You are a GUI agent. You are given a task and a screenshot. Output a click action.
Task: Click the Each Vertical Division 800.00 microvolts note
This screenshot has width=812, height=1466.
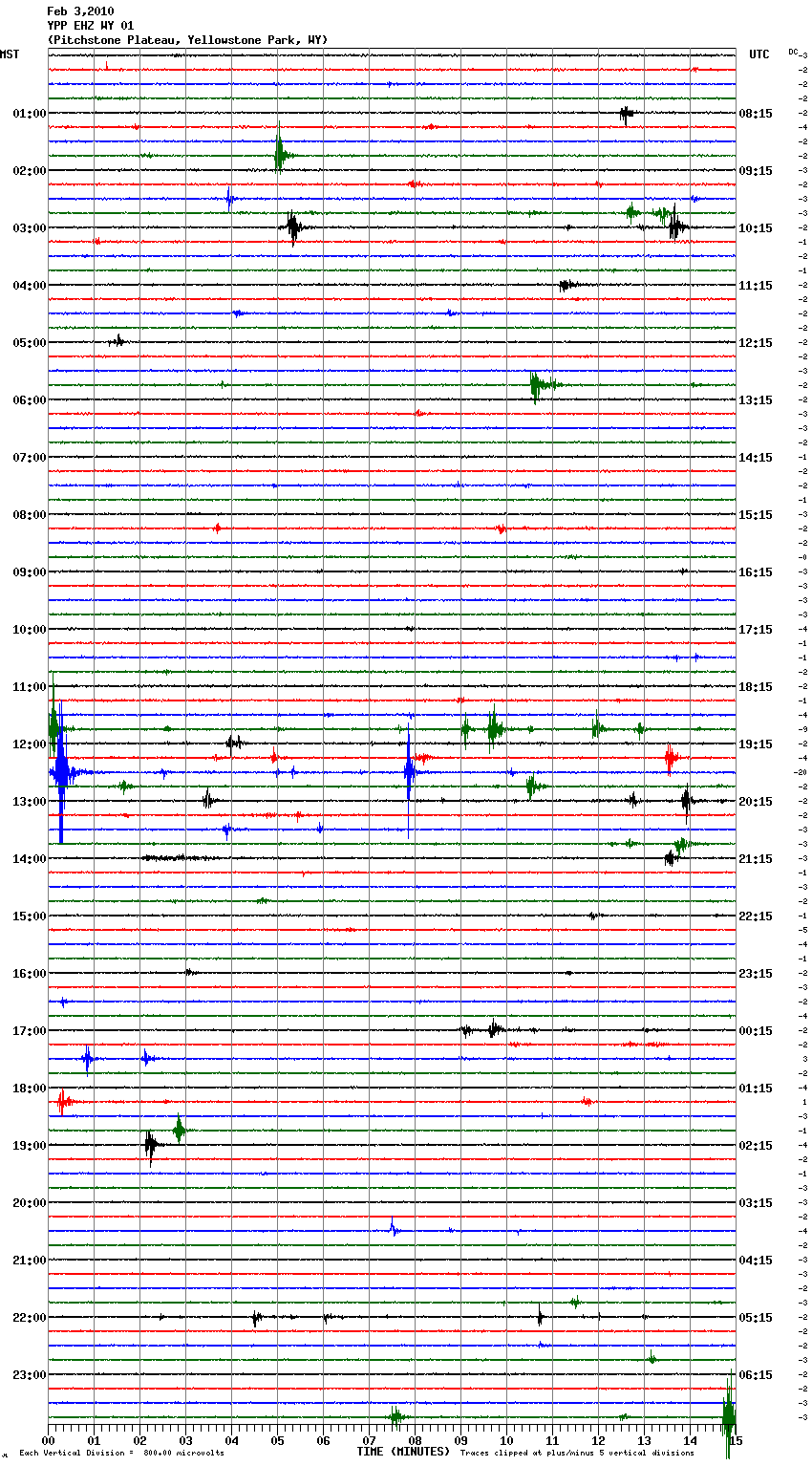[x=122, y=1453]
